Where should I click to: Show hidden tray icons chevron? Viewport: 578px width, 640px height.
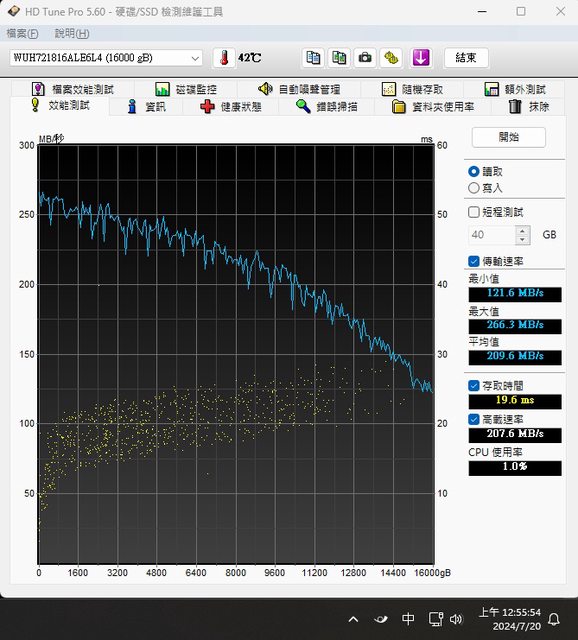(353, 620)
